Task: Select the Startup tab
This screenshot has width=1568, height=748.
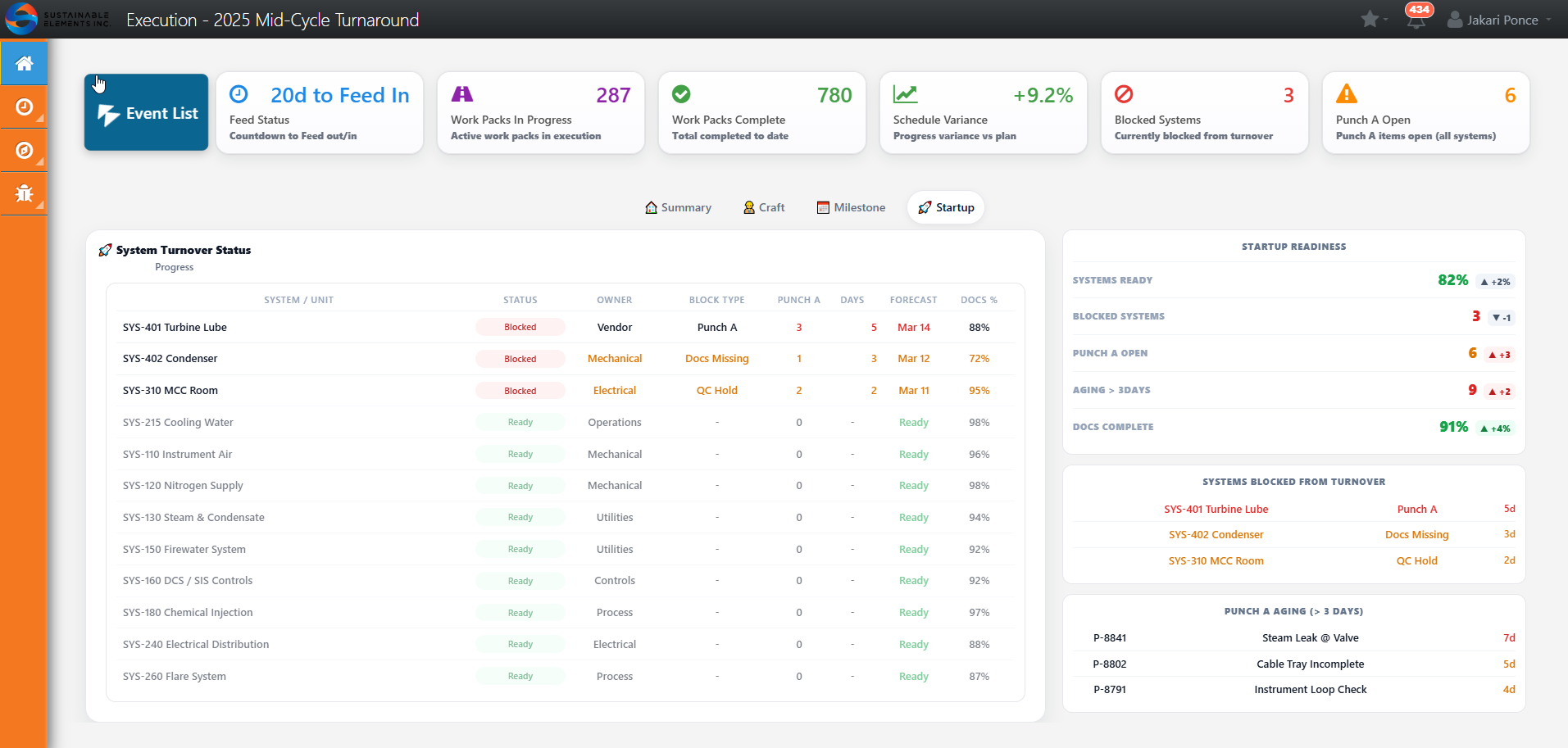Action: 946,207
